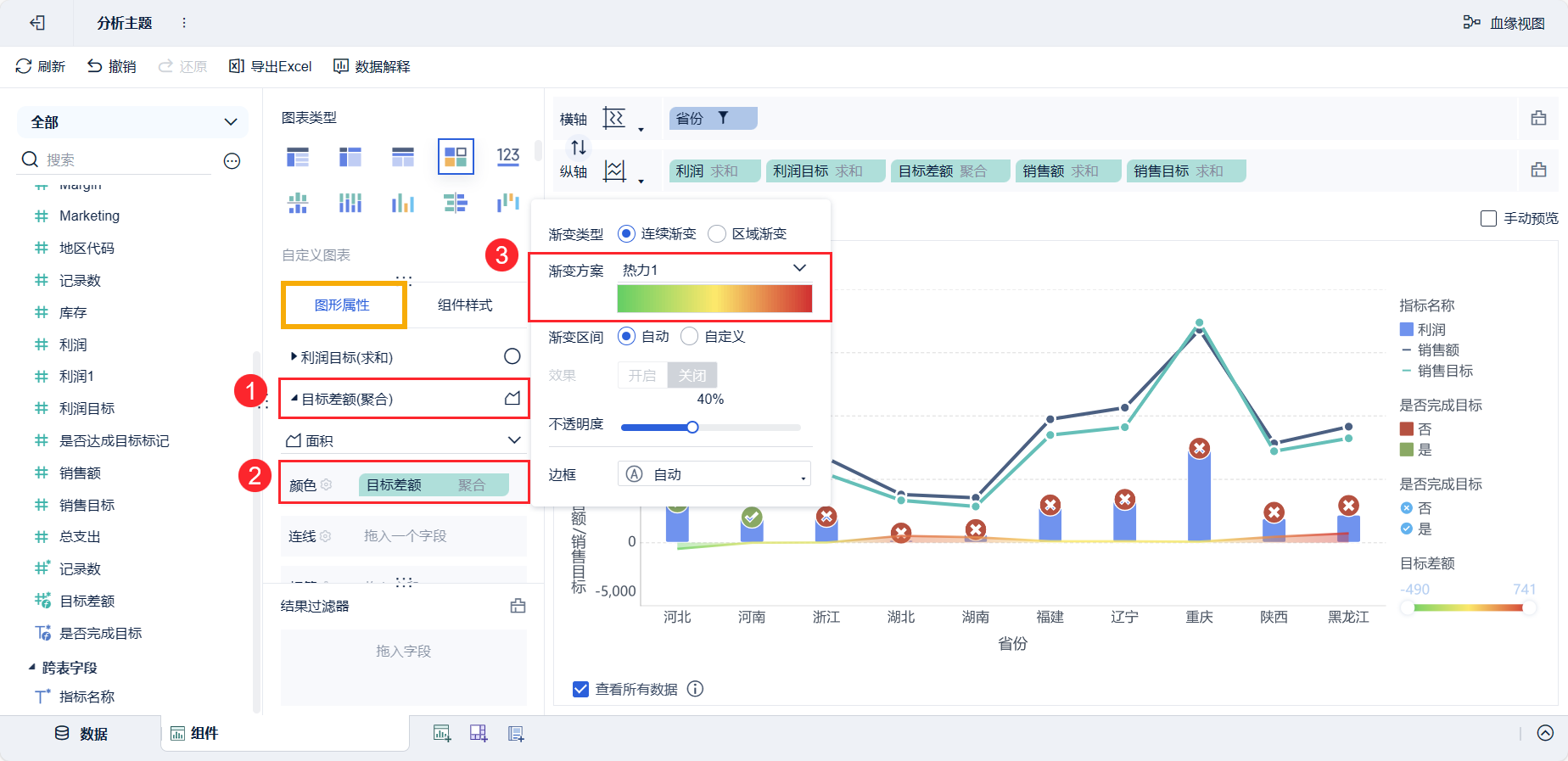Click the 撤销 undo button
Image resolution: width=1568 pixels, height=761 pixels.
[112, 66]
